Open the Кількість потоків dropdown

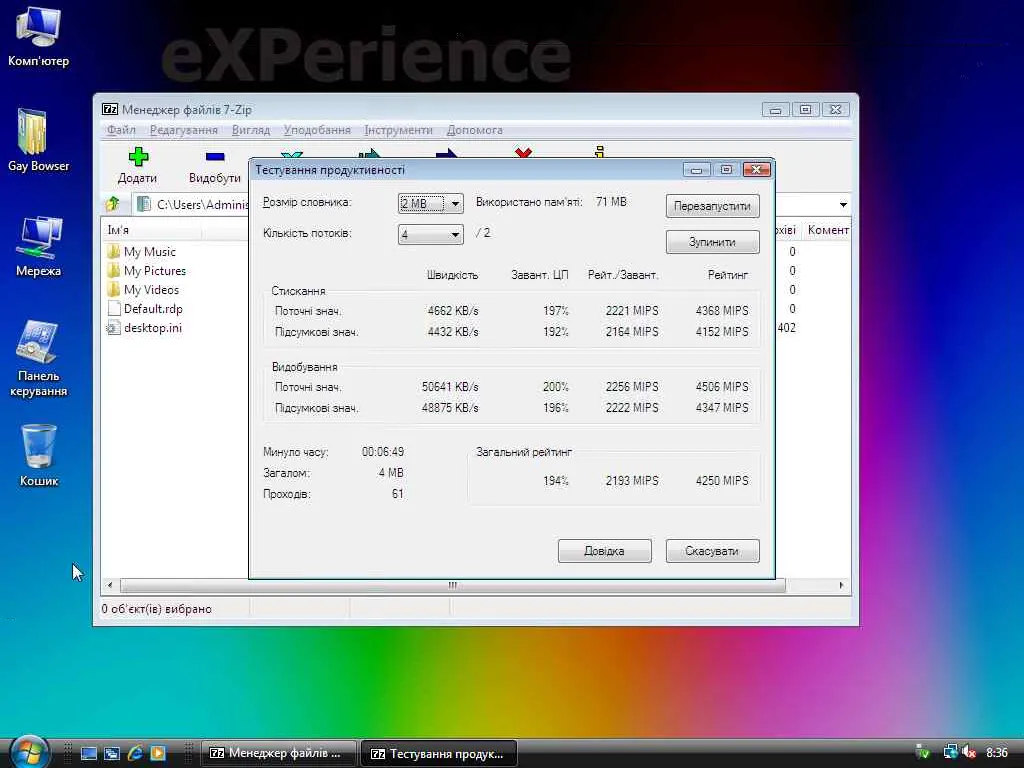point(431,234)
